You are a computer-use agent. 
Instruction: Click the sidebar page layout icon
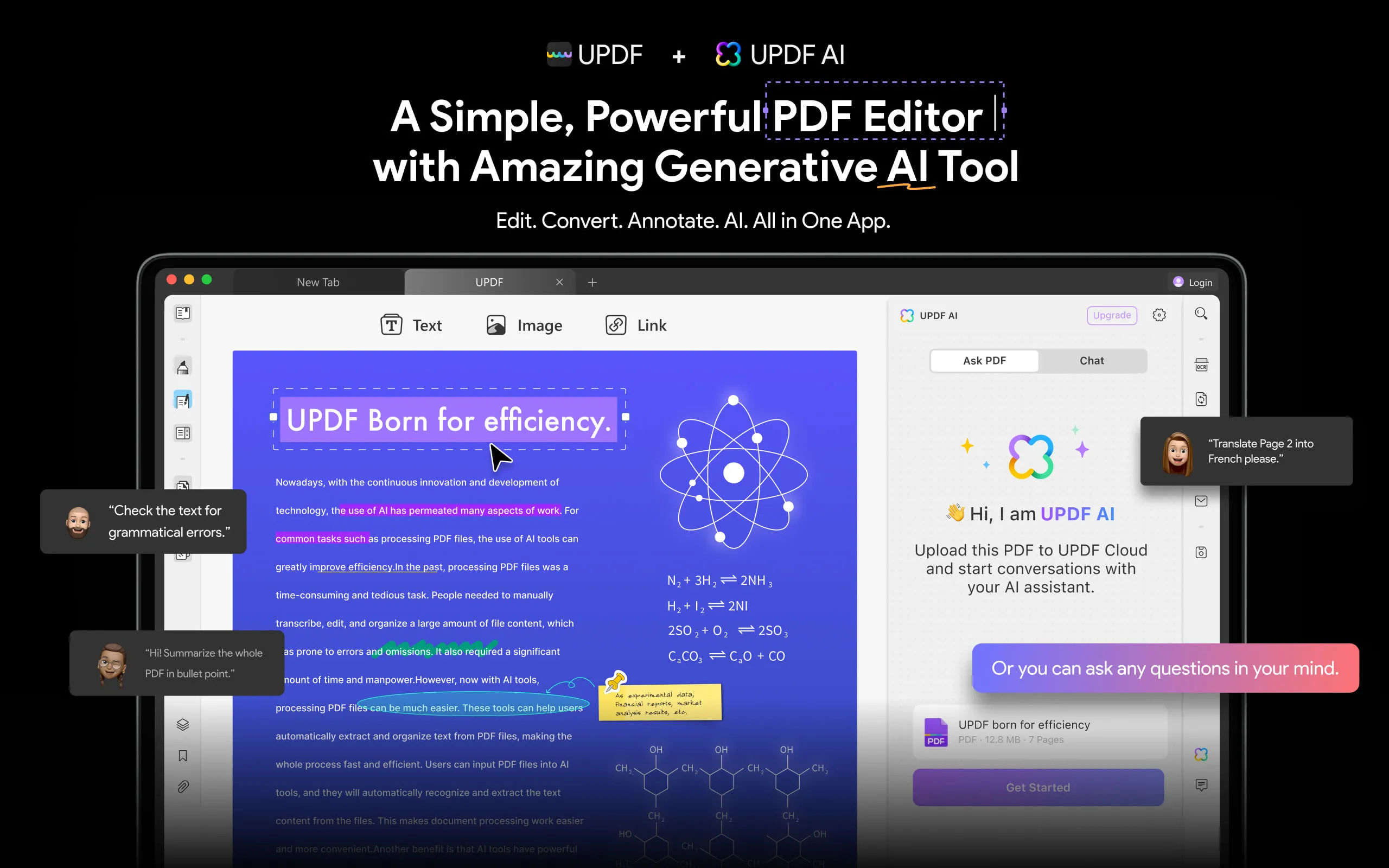tap(183, 434)
